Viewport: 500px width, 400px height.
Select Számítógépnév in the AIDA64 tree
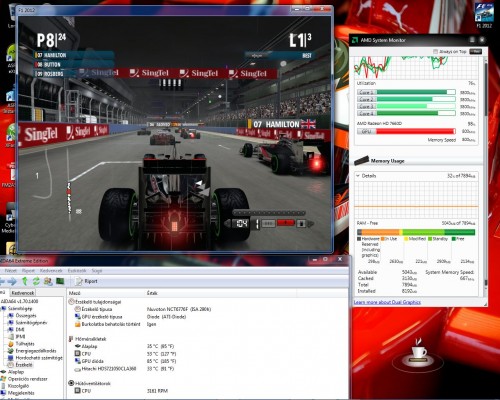click(31, 323)
